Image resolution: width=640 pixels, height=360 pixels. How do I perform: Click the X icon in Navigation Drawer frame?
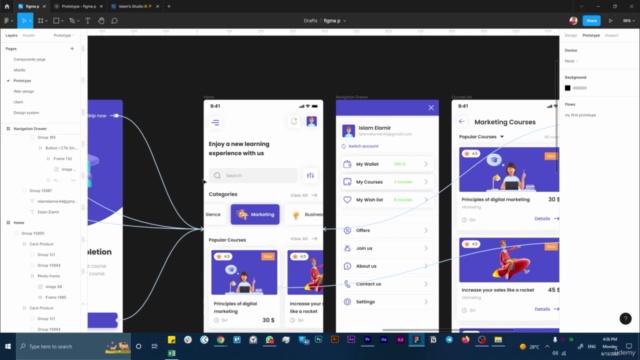(x=431, y=108)
